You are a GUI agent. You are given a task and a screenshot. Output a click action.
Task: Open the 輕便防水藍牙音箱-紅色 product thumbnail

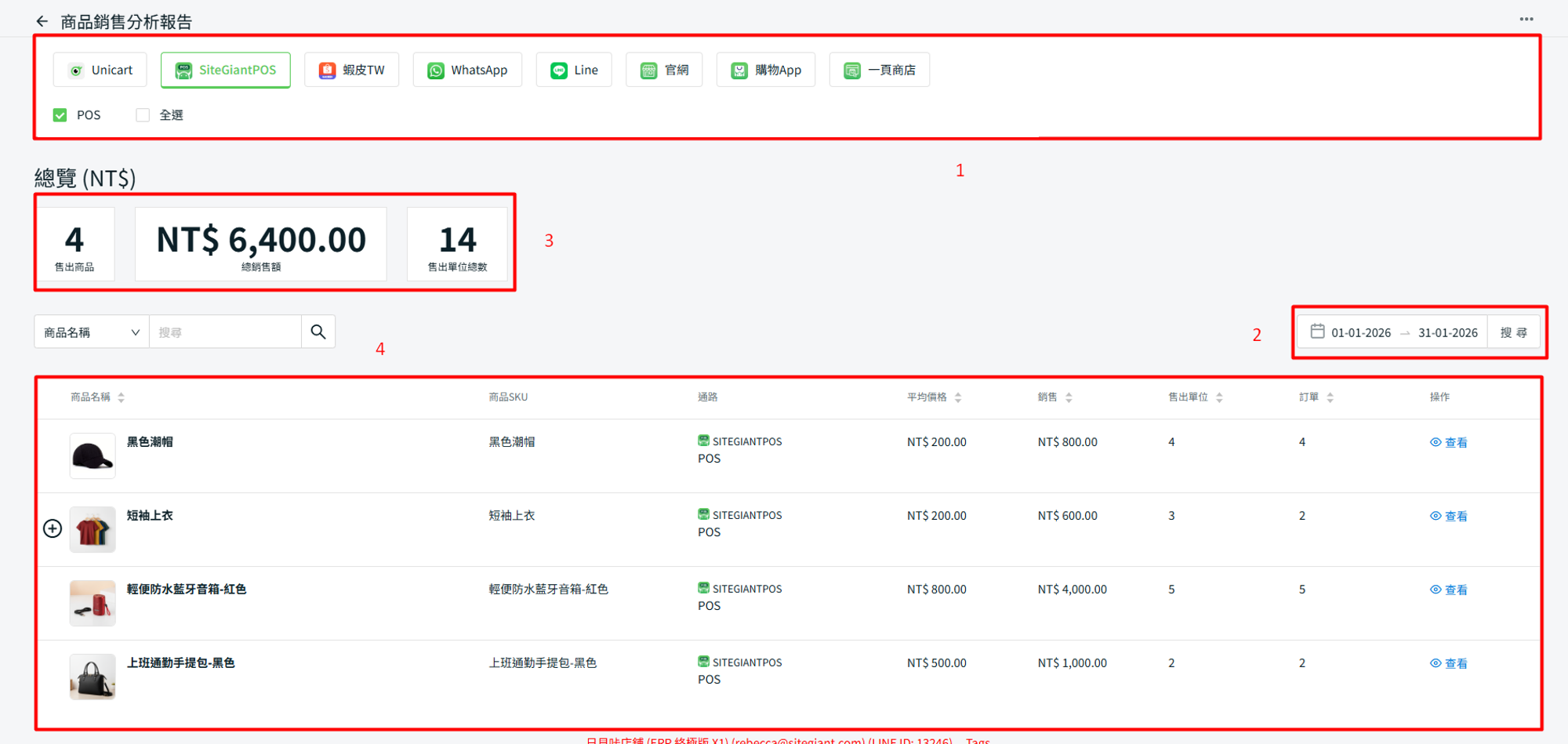[x=93, y=603]
